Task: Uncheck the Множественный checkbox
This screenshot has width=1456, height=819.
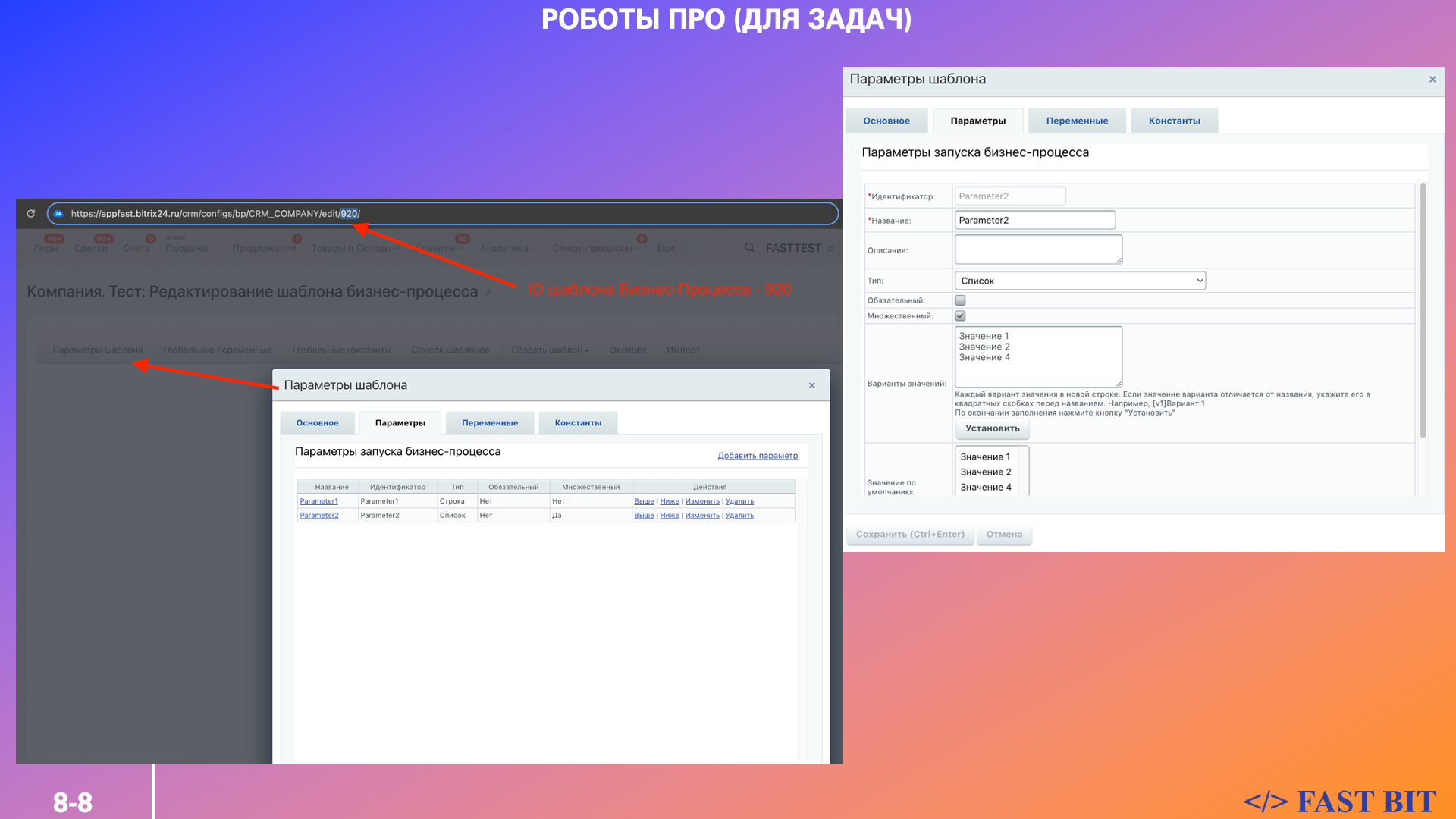Action: 960,316
